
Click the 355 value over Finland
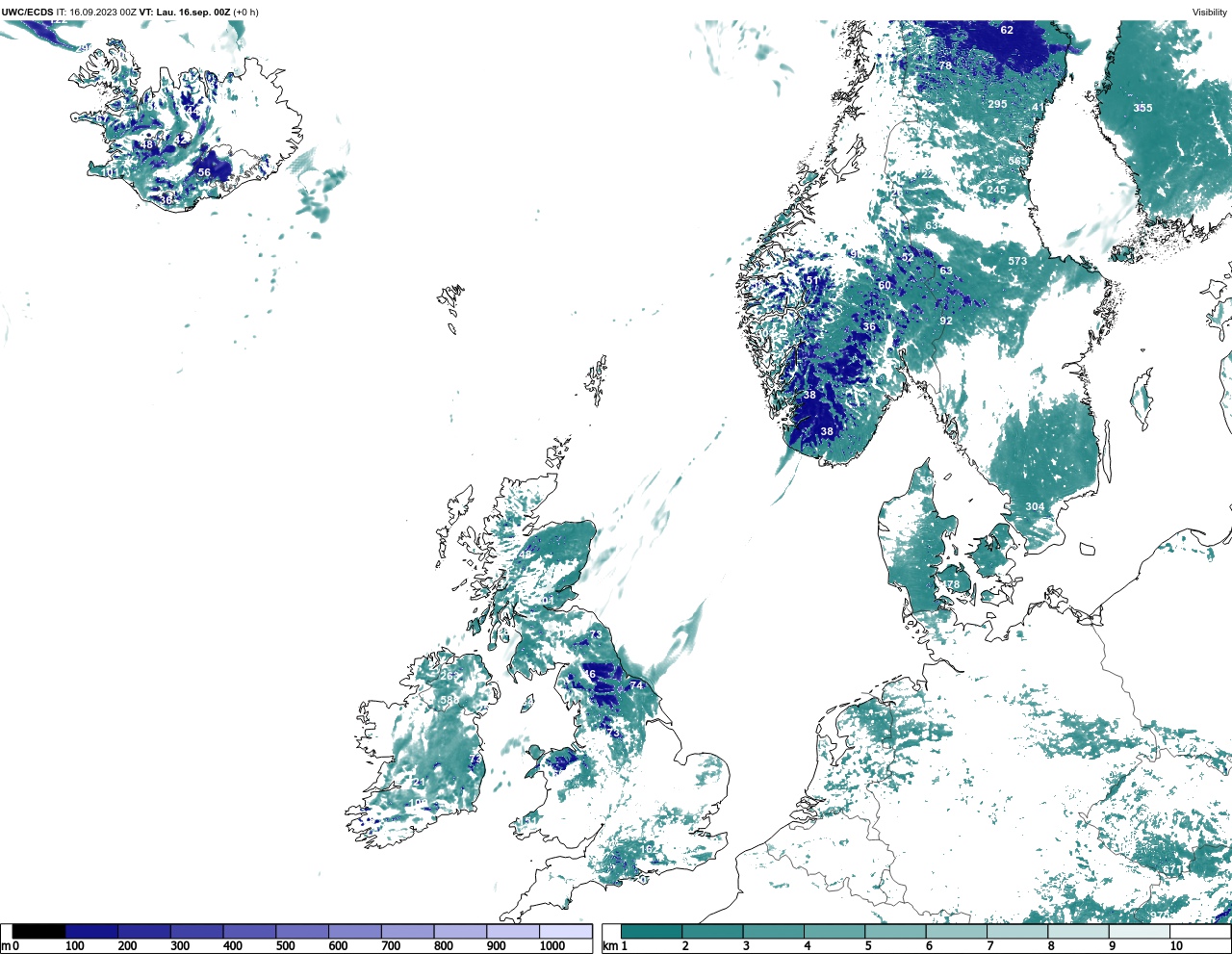coord(1142,108)
